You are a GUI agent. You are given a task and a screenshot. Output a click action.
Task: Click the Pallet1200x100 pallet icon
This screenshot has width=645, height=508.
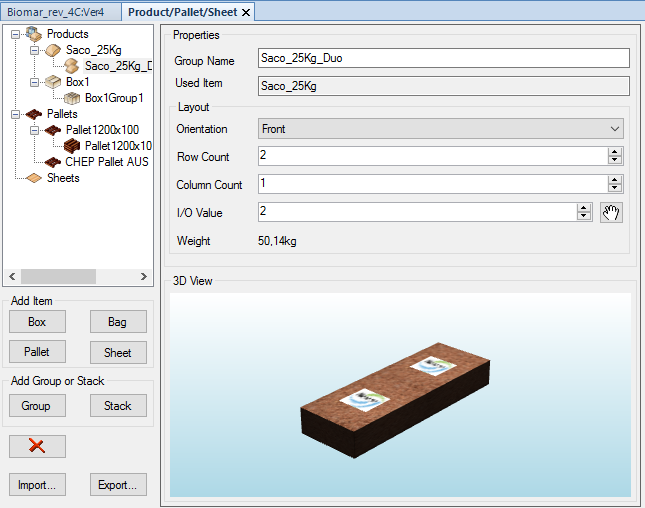(53, 130)
